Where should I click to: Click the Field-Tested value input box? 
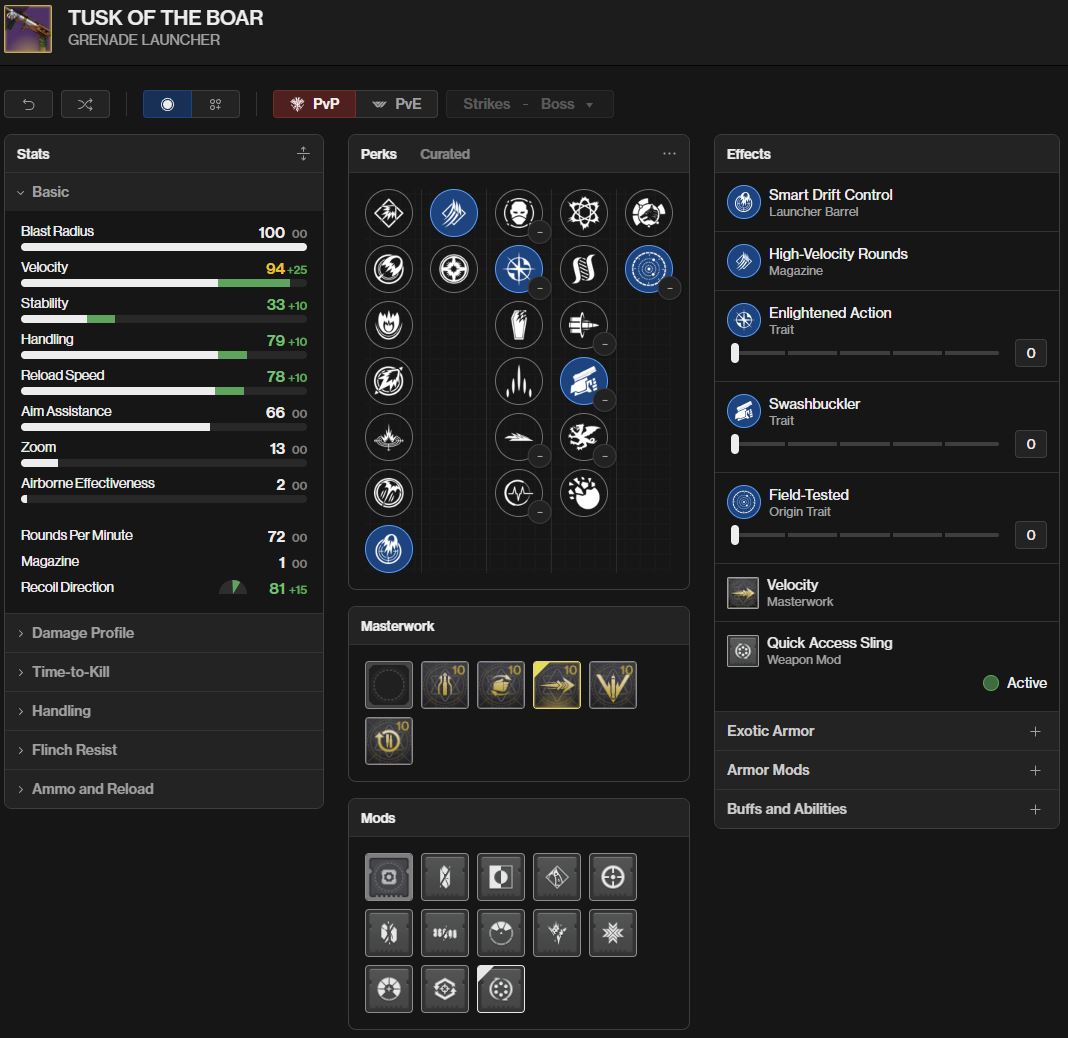(x=1030, y=535)
